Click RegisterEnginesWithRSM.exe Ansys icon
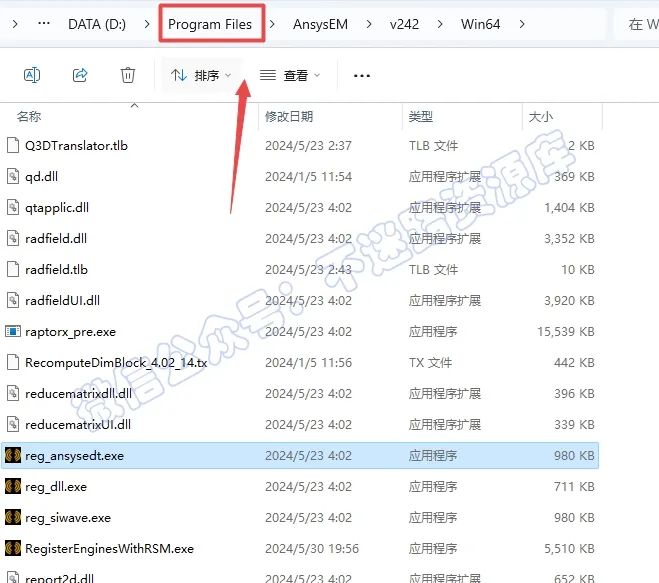Image resolution: width=659 pixels, height=583 pixels. click(x=13, y=549)
